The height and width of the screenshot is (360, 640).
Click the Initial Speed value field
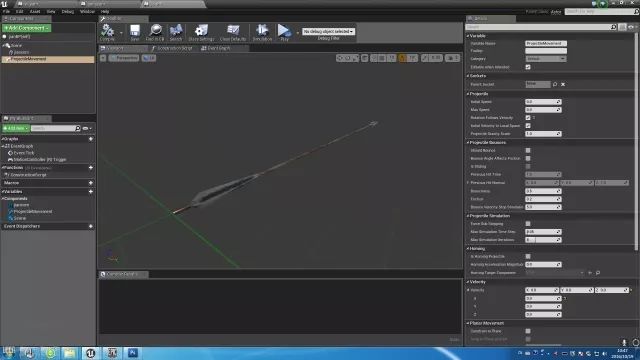(543, 102)
